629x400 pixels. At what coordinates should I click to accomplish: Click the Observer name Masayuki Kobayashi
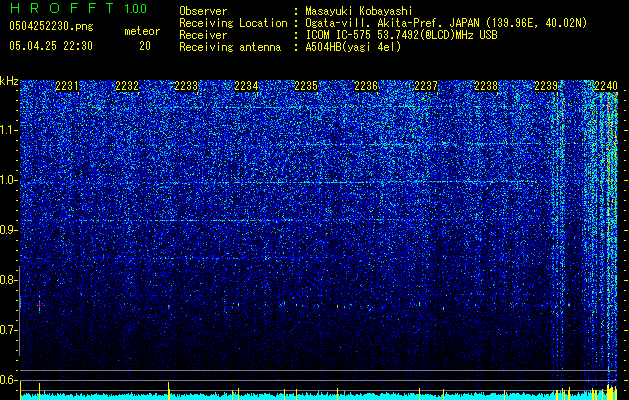tap(359, 11)
